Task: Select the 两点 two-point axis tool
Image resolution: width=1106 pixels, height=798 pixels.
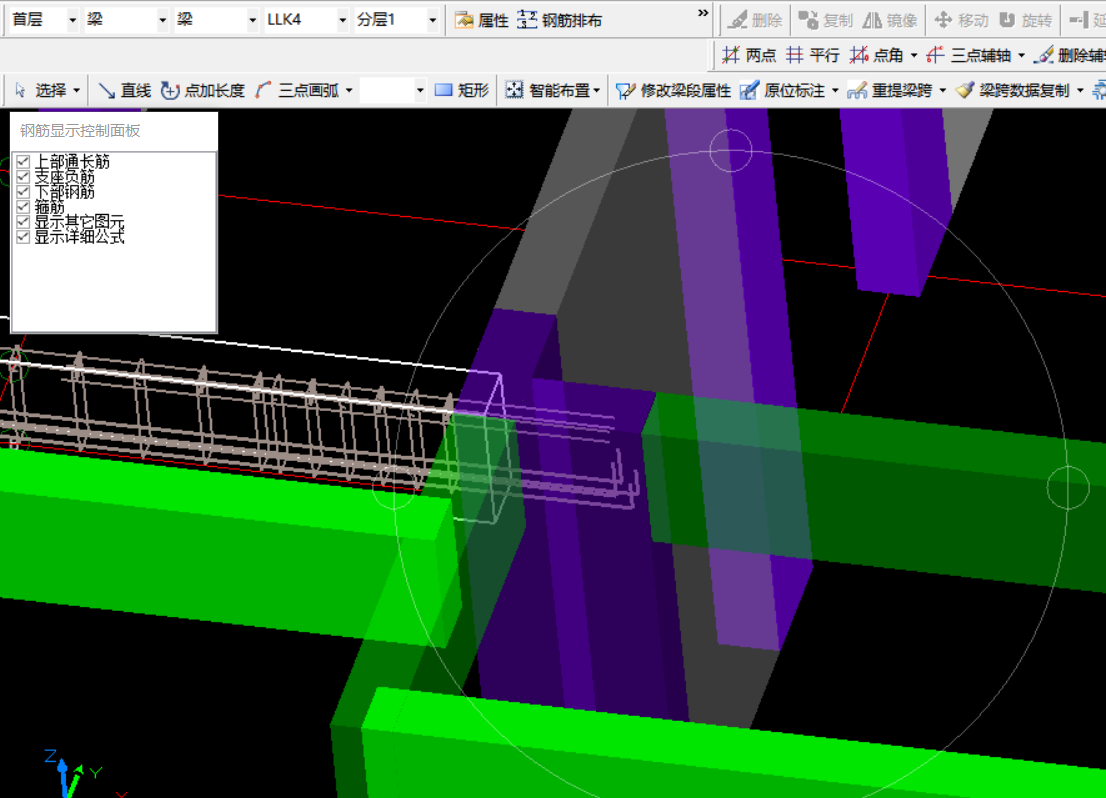Action: [x=749, y=55]
